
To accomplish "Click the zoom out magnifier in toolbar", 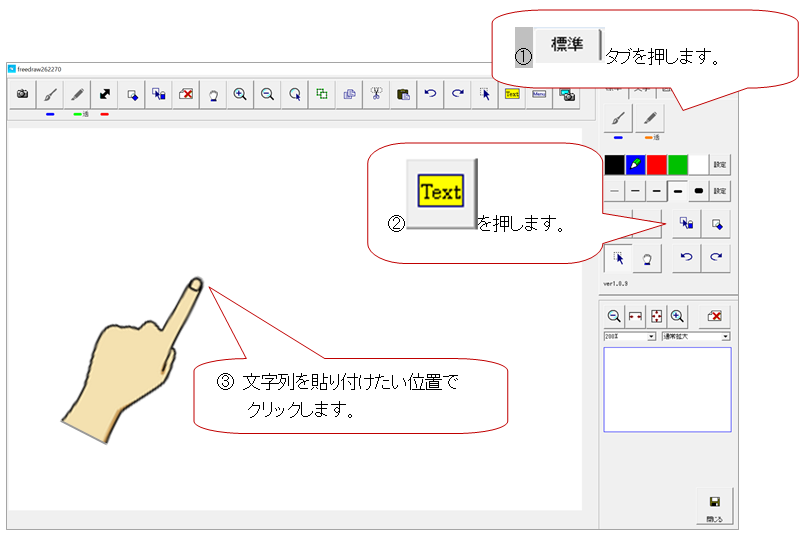I will point(267,94).
